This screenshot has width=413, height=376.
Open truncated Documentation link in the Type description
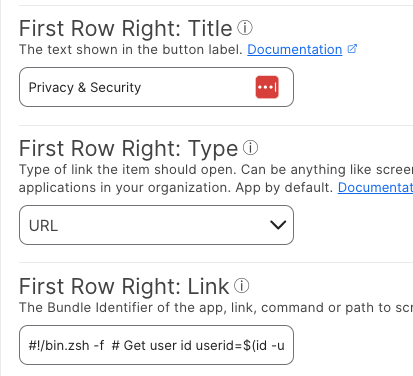coord(375,187)
